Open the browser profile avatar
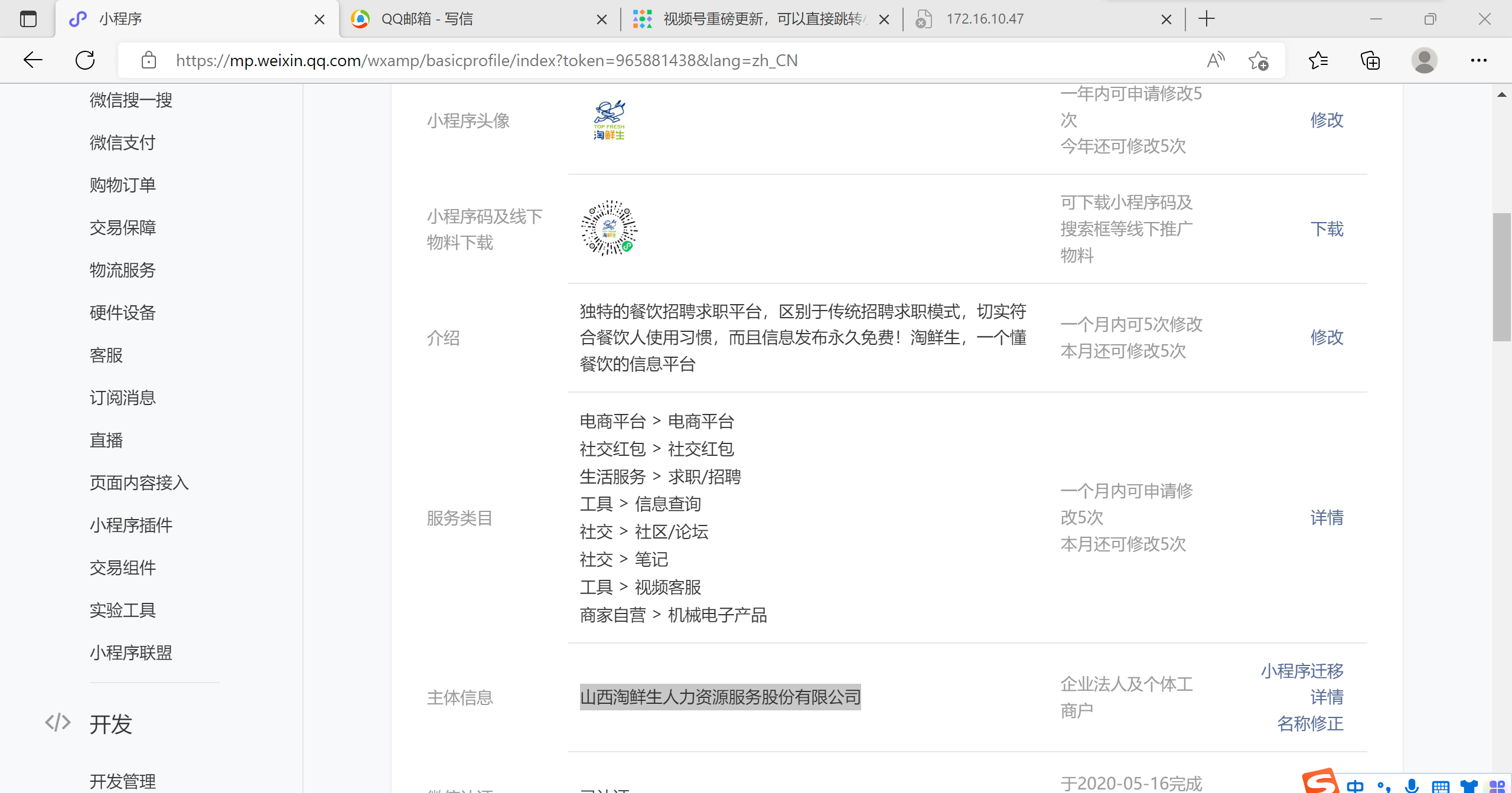This screenshot has width=1512, height=793. pos(1425,60)
